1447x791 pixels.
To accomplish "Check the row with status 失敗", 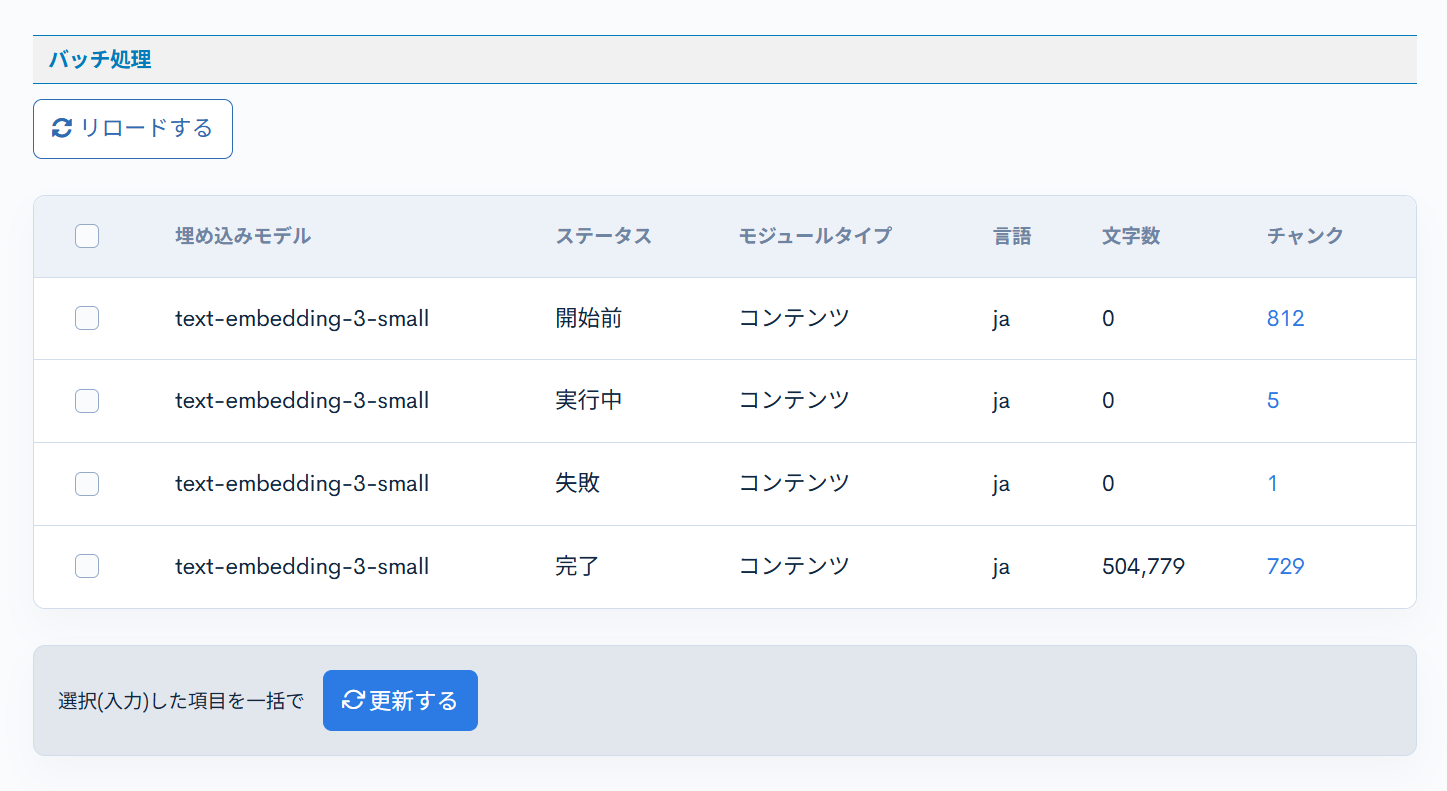I will coord(87,483).
